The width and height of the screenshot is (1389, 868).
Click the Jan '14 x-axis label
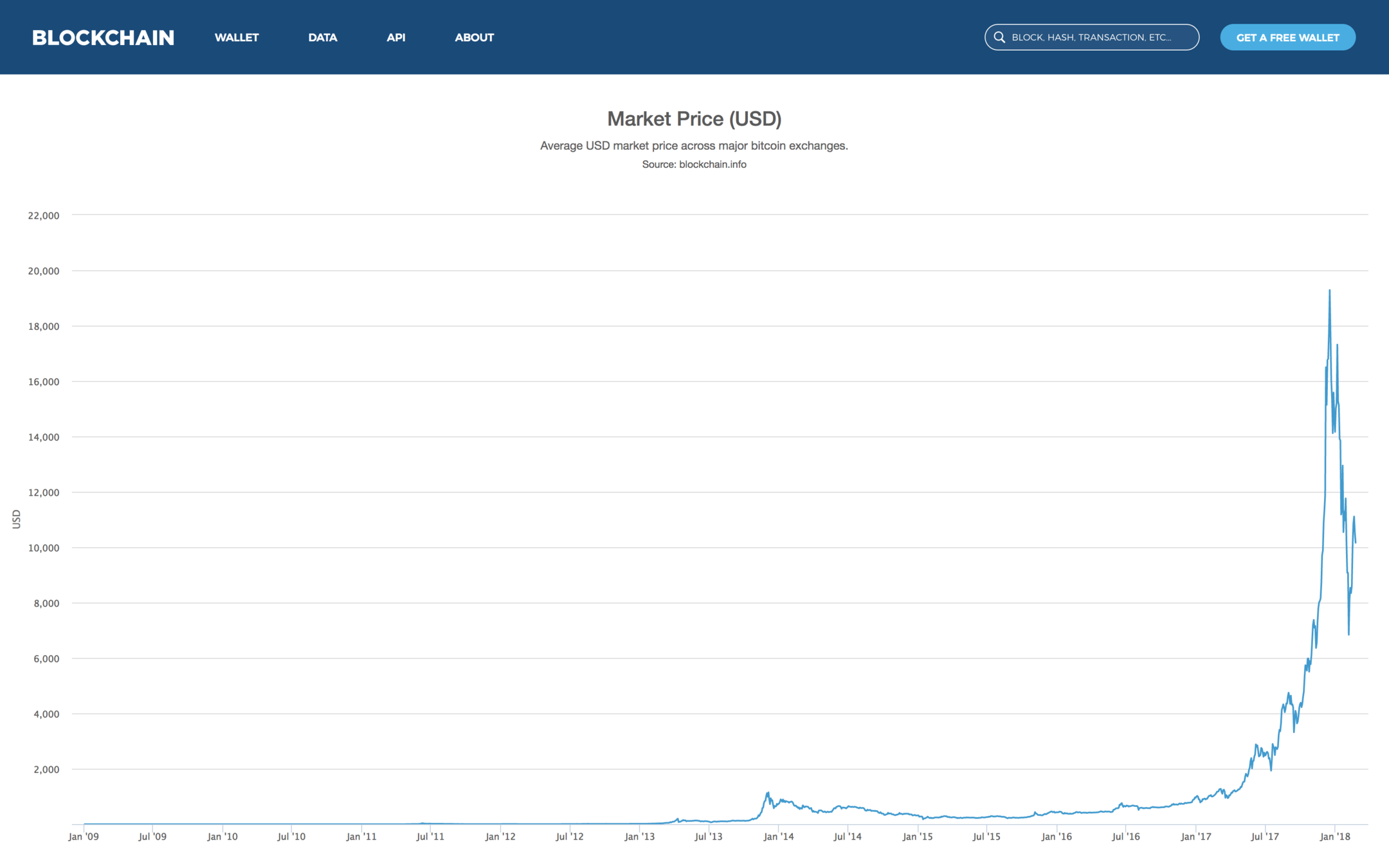pyautogui.click(x=778, y=836)
